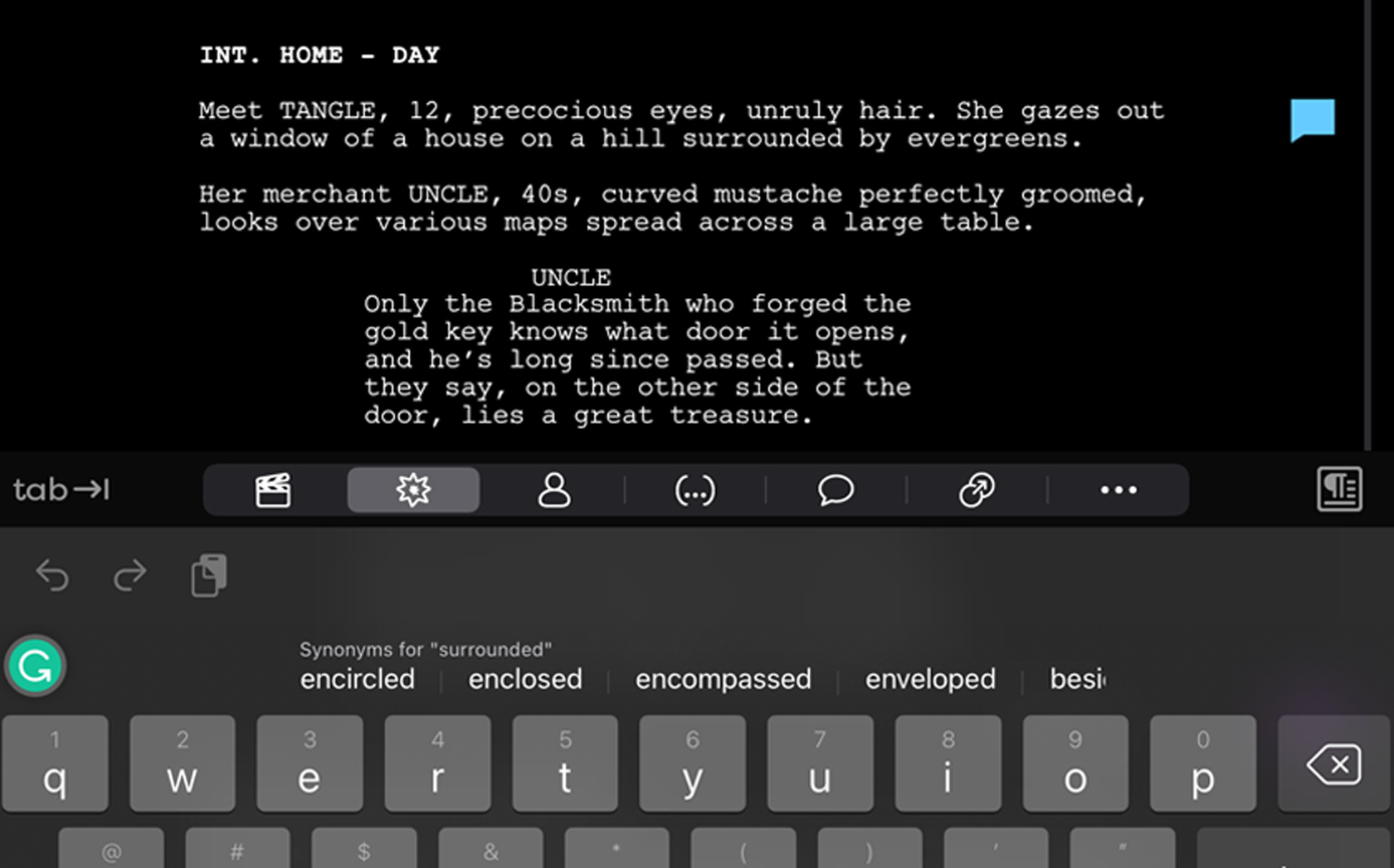This screenshot has width=1394, height=868.
Task: Open the blue script note bubble
Action: pos(1313,120)
